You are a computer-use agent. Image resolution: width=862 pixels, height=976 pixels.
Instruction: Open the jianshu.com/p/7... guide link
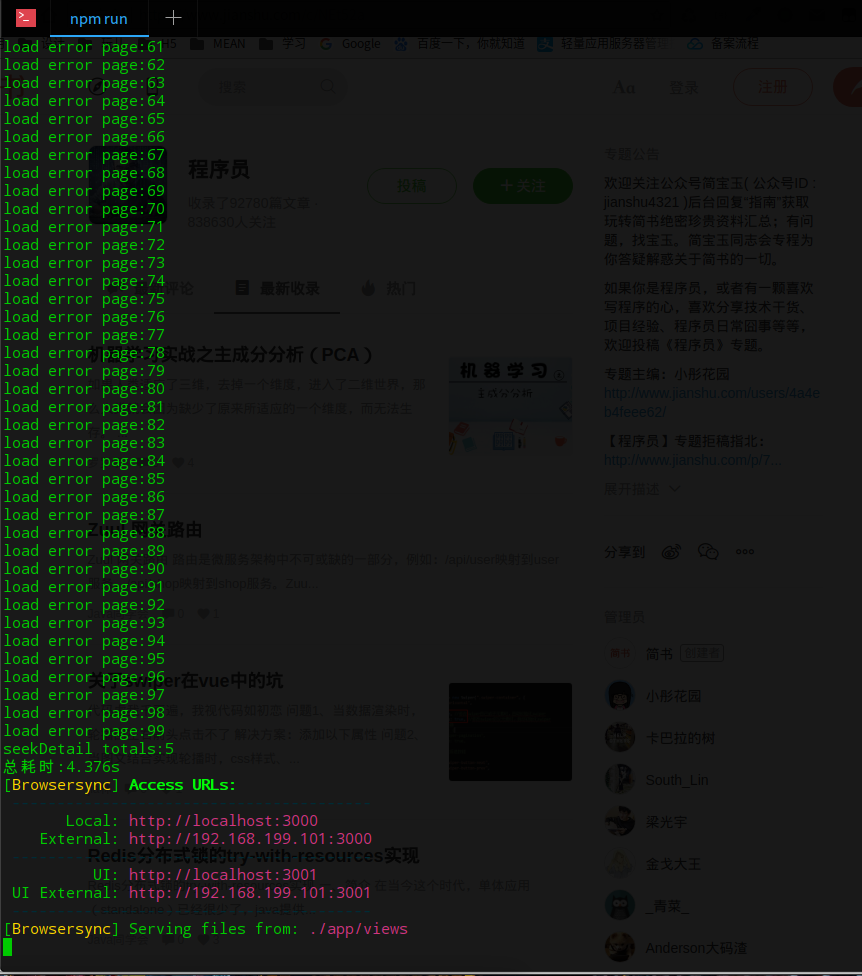coord(692,460)
